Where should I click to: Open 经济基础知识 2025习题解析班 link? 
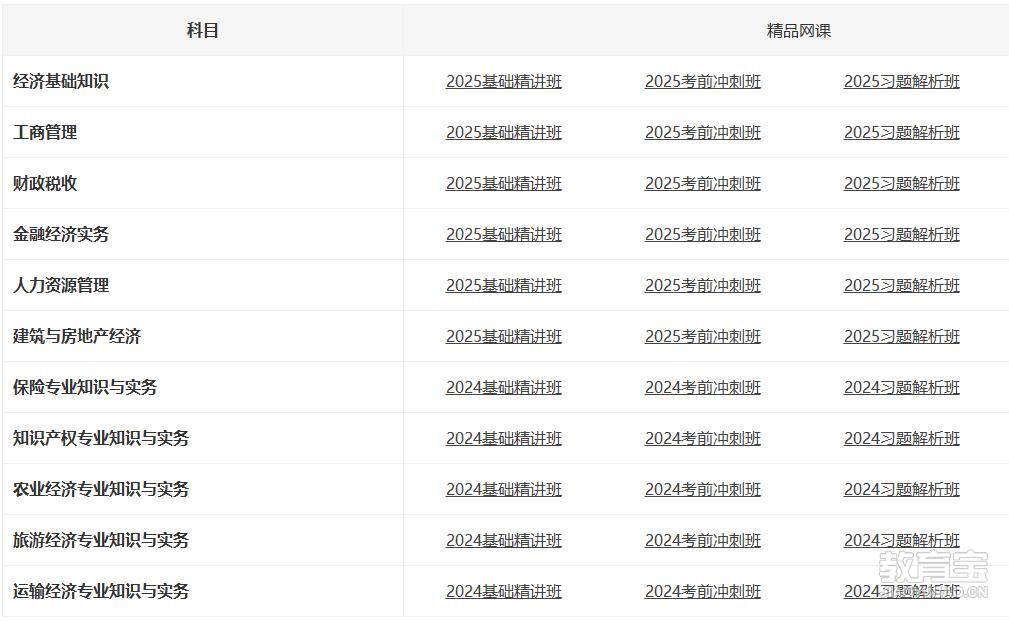point(901,82)
